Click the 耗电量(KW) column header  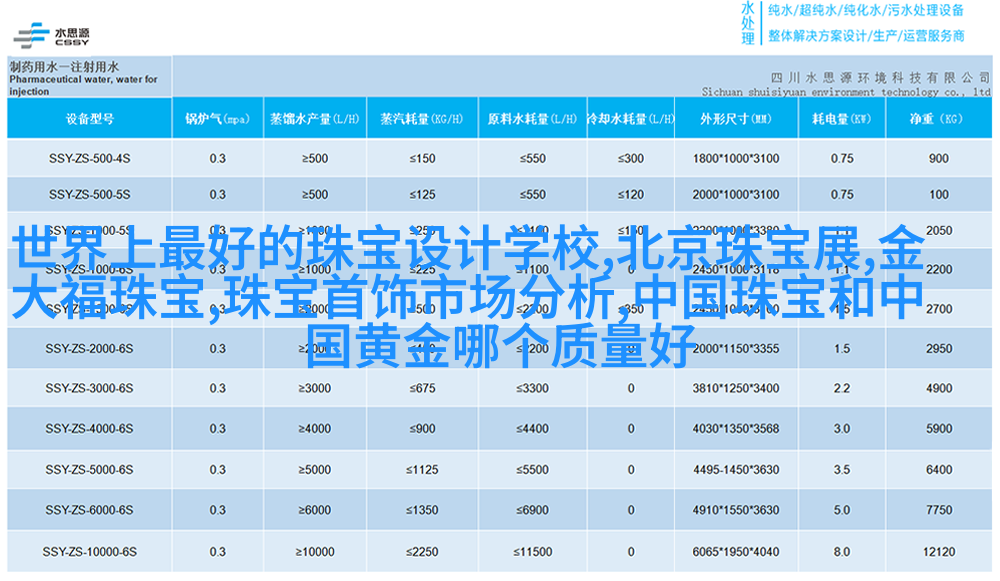click(841, 119)
